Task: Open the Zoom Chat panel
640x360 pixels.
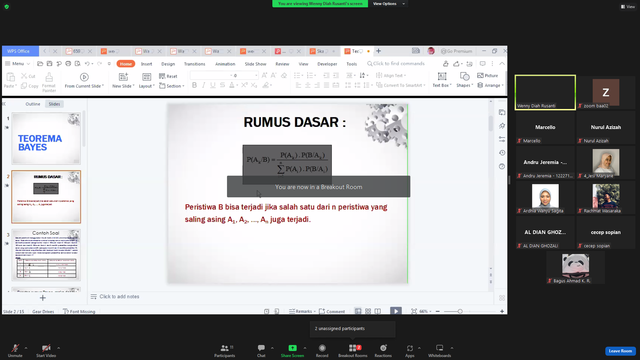Action: 261,350
